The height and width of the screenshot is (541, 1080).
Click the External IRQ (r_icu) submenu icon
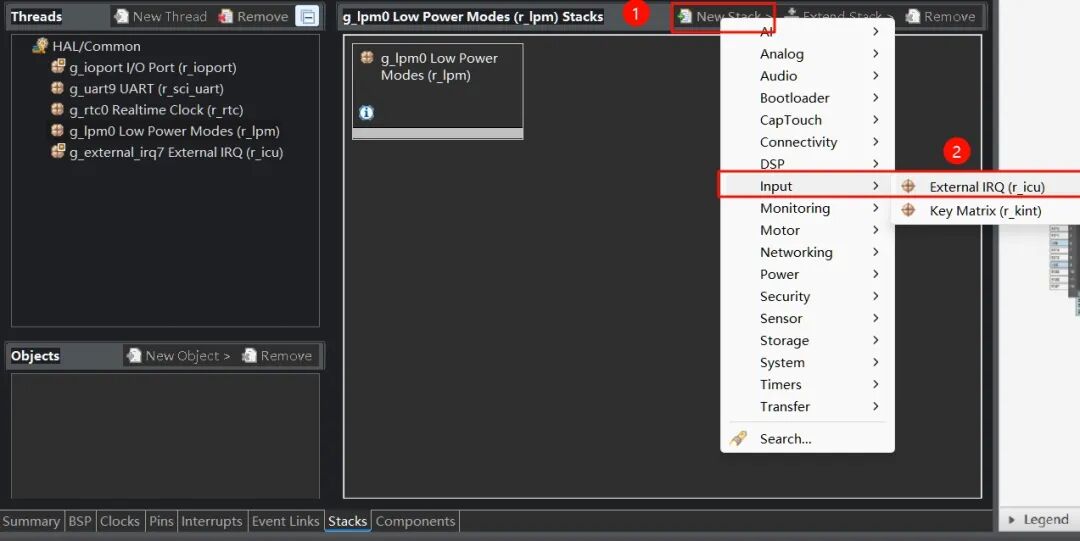pyautogui.click(x=908, y=187)
